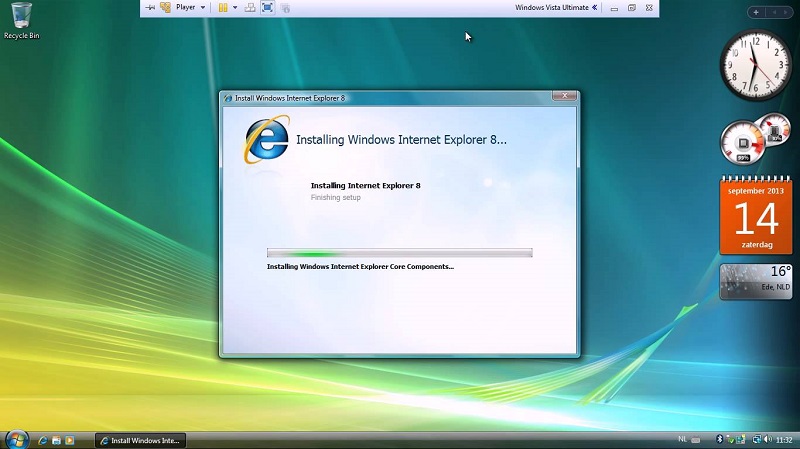Launch Windows Media Player from Quick Launch
Image resolution: width=800 pixels, height=449 pixels.
click(69, 440)
